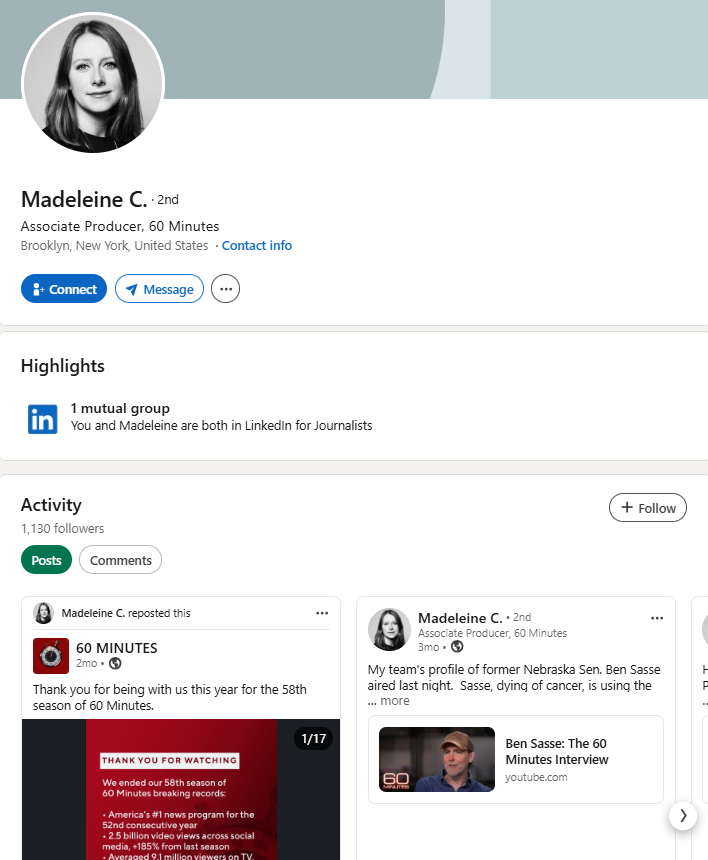
Task: Open the options menu on the reposted 60 Minutes post
Action: click(x=322, y=613)
